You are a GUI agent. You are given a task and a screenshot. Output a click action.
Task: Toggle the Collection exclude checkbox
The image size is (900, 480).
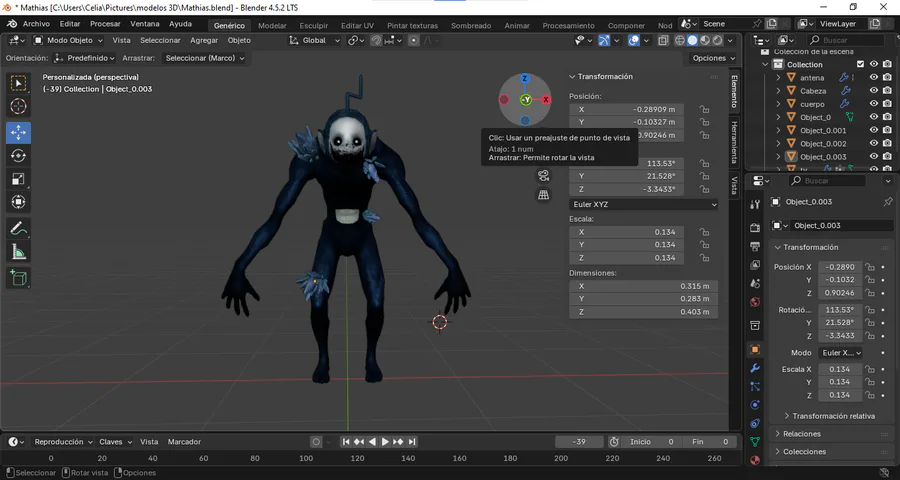[x=858, y=64]
